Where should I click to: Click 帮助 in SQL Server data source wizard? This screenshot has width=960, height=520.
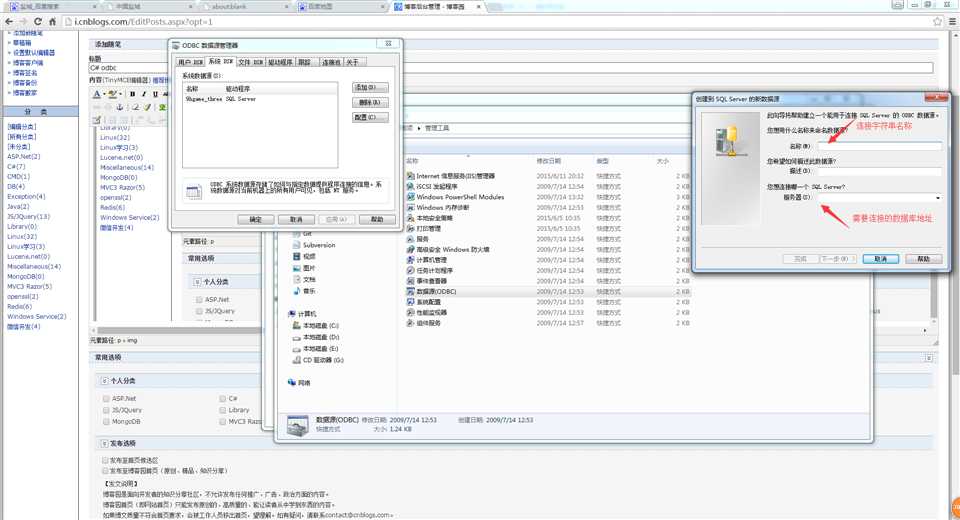coord(923,259)
